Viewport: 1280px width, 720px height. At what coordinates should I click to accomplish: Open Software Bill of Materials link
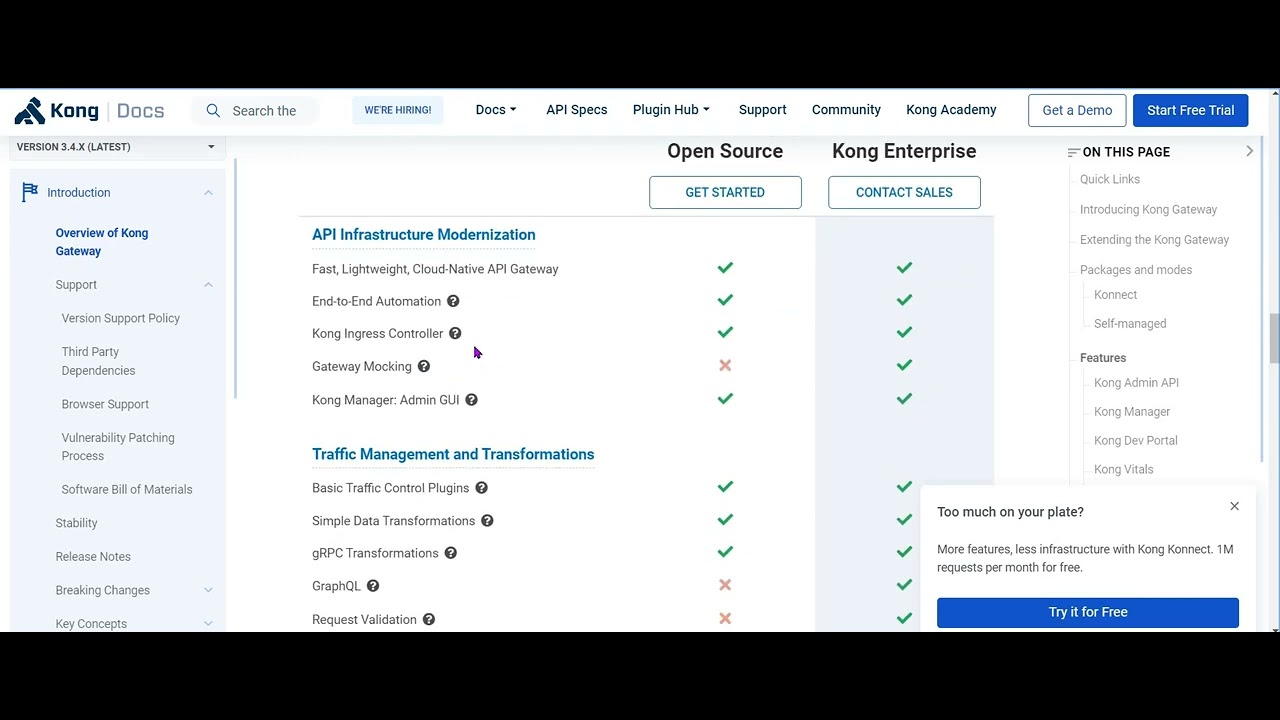(127, 489)
